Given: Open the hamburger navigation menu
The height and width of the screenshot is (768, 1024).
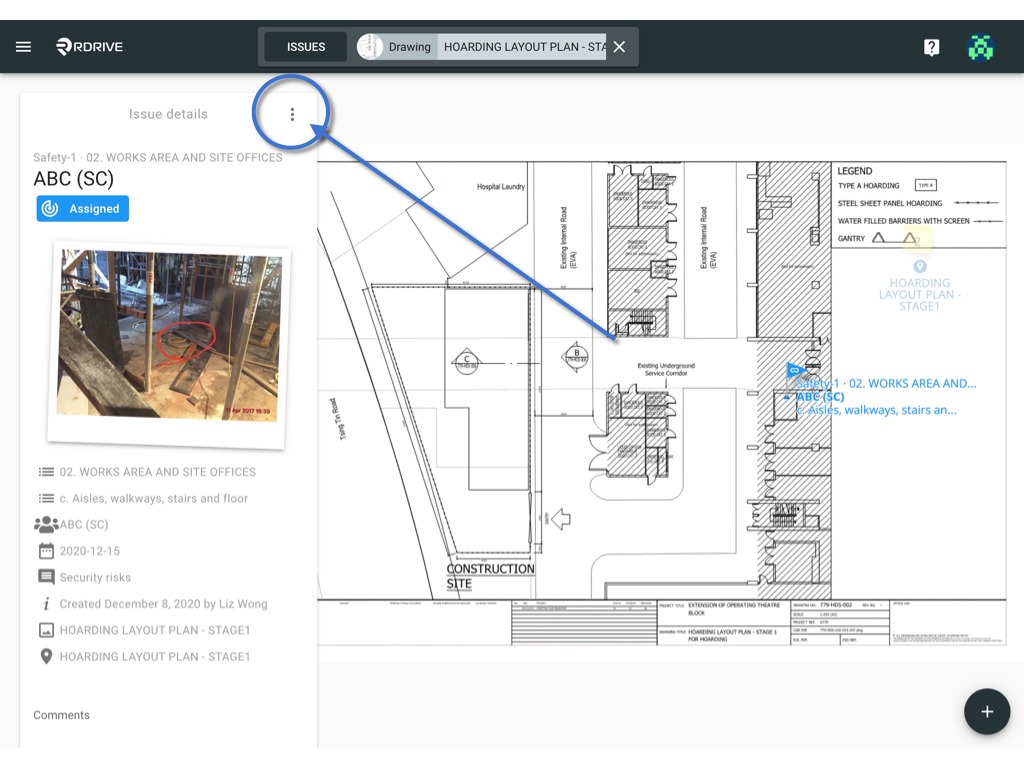Looking at the screenshot, I should click(x=24, y=47).
